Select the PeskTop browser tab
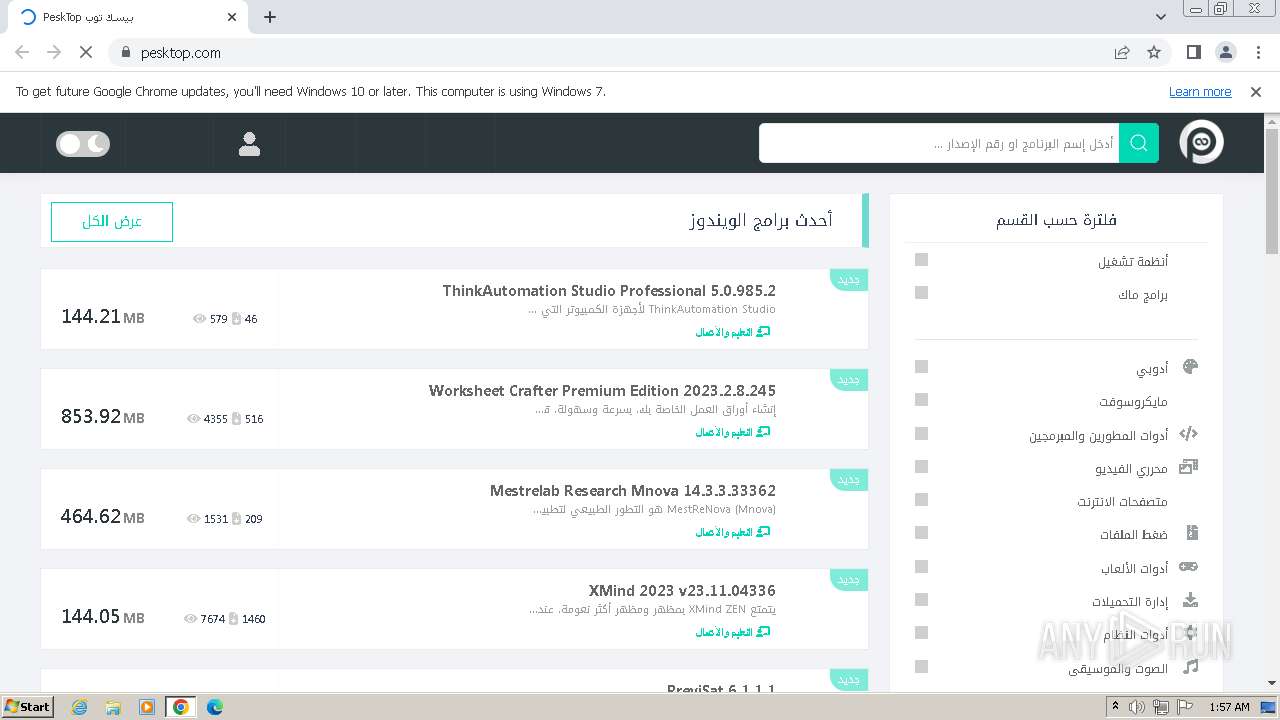Screen dimensions: 1280x720 point(127,17)
